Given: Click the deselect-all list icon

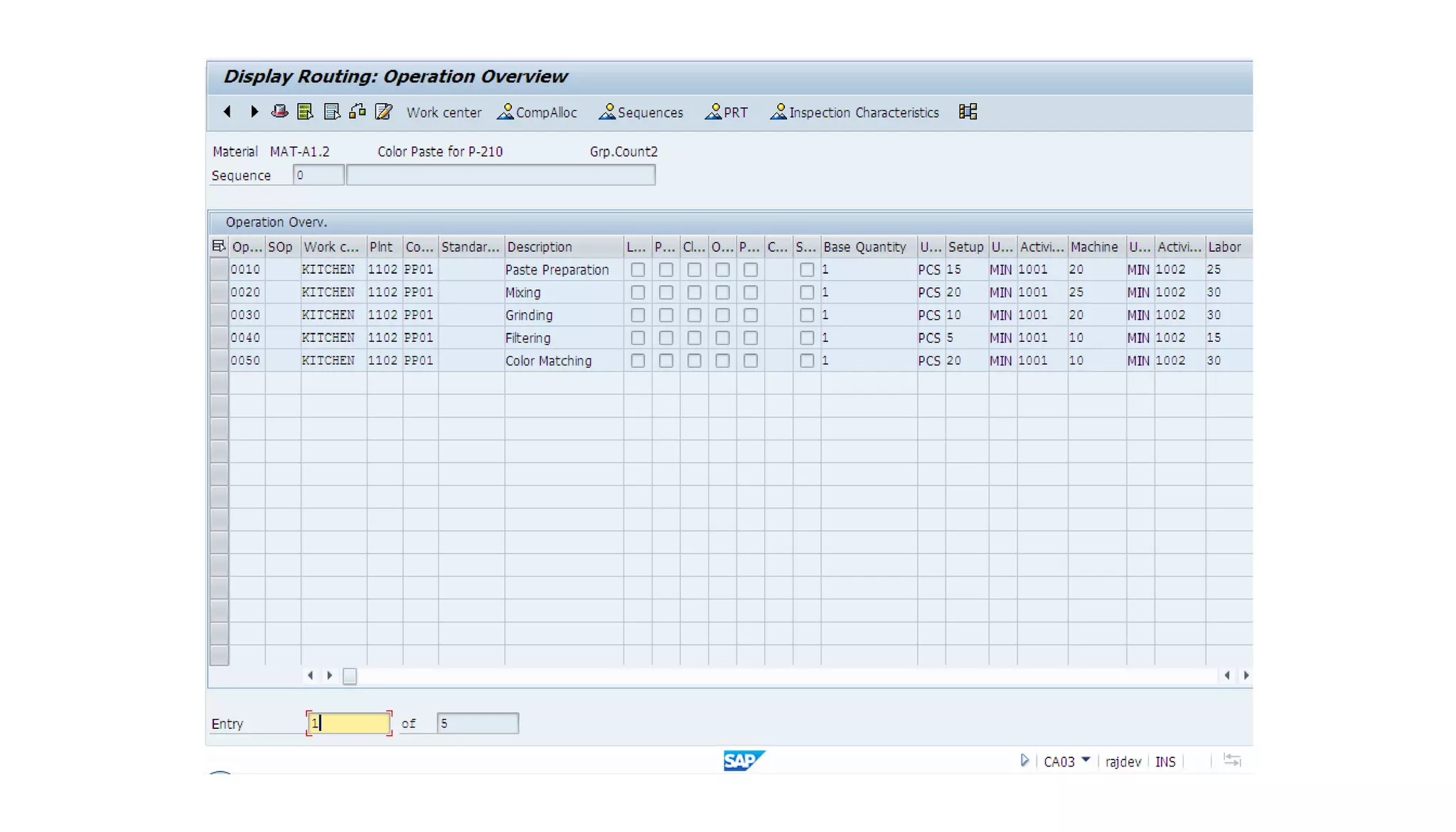Looking at the screenshot, I should [331, 112].
